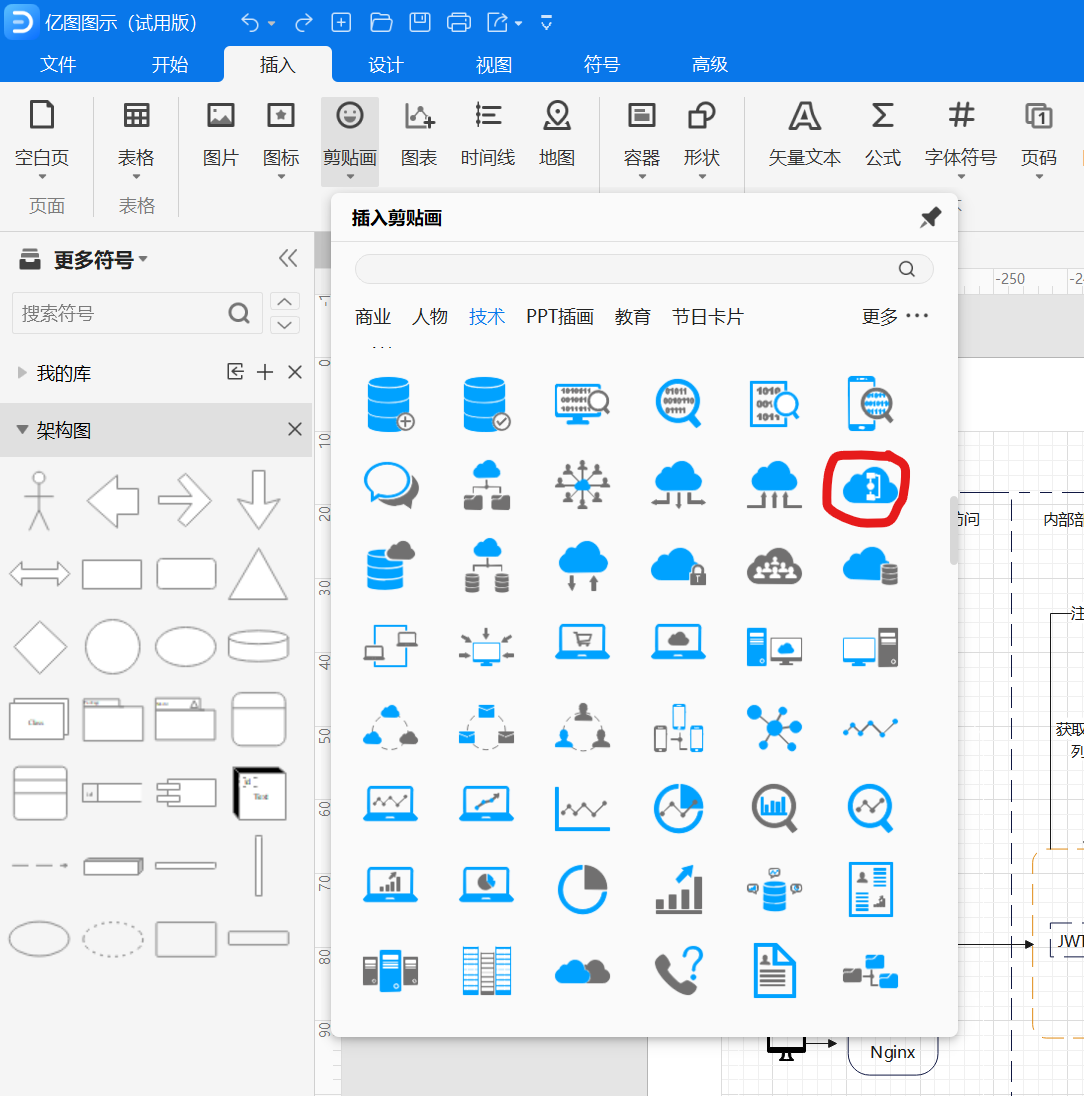Select the cloud with padlock clipart
This screenshot has width=1084, height=1096.
[x=678, y=566]
